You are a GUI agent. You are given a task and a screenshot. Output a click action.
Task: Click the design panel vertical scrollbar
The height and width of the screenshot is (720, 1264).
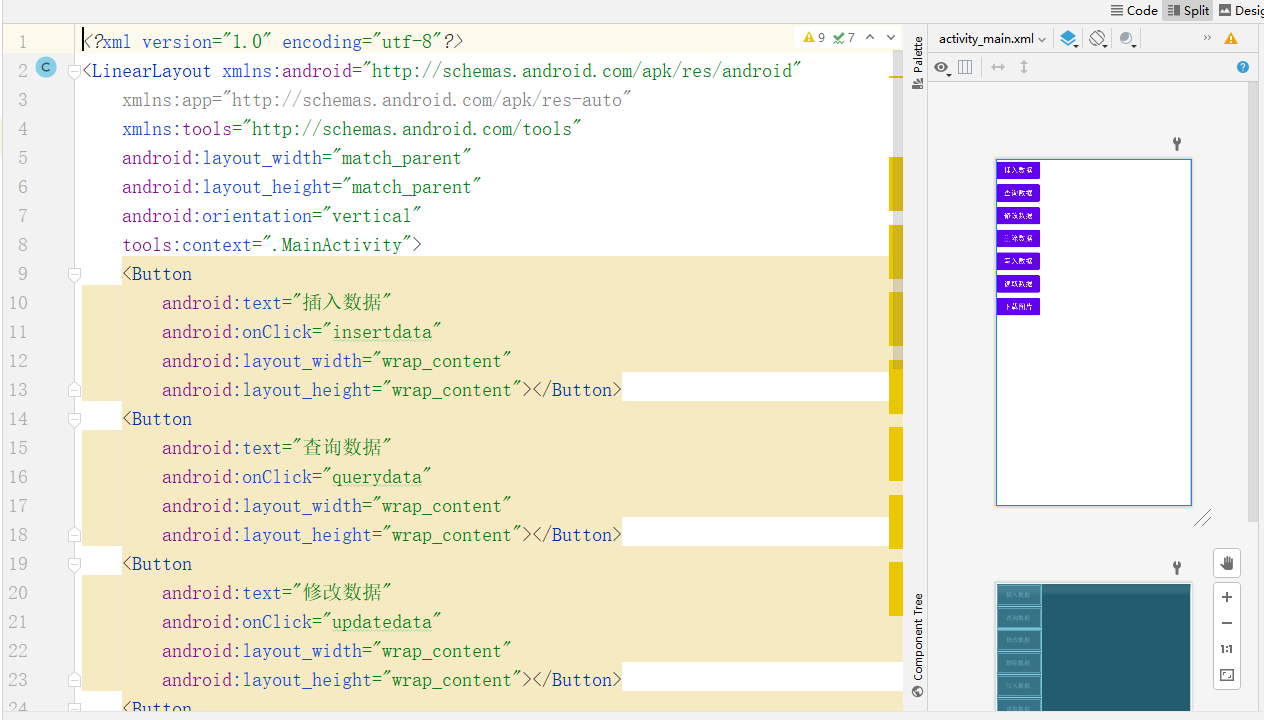pyautogui.click(x=1253, y=300)
